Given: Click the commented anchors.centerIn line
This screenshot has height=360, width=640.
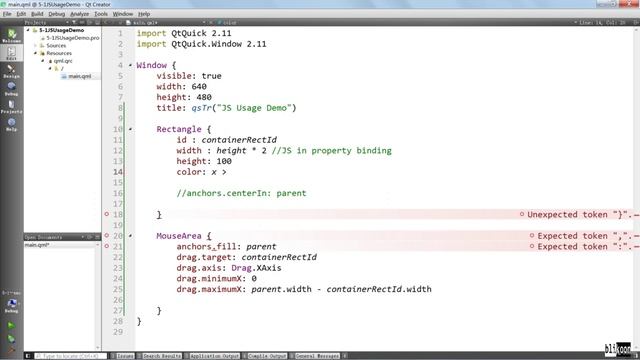Looking at the screenshot, I should 241,193.
